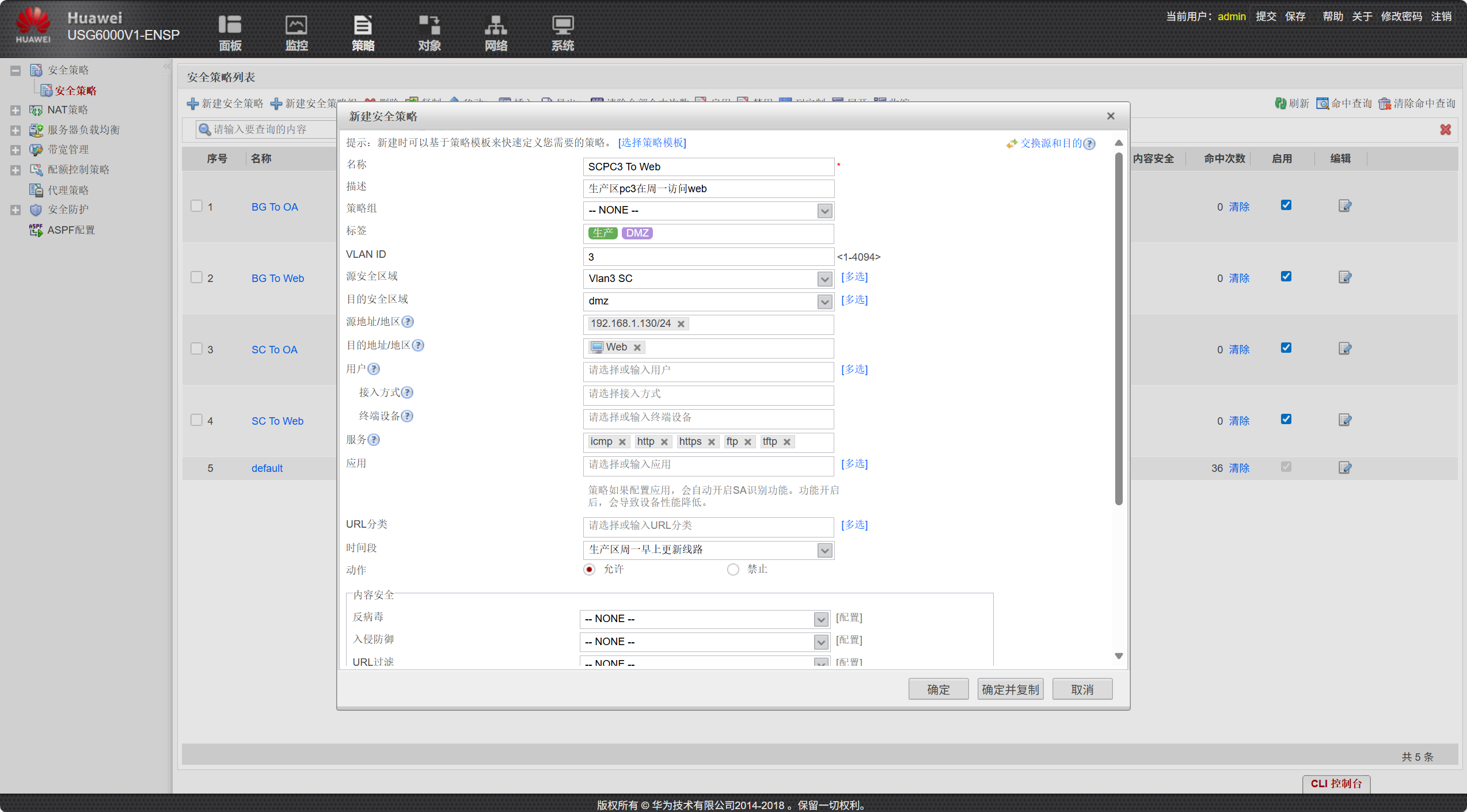Toggle 启用 checkbox for SC To Web

tap(1286, 420)
